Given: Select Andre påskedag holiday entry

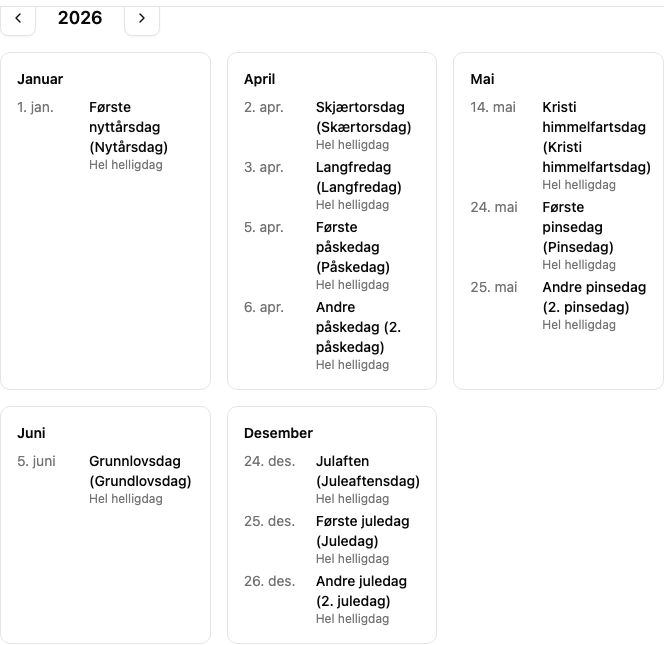Looking at the screenshot, I should [x=332, y=335].
